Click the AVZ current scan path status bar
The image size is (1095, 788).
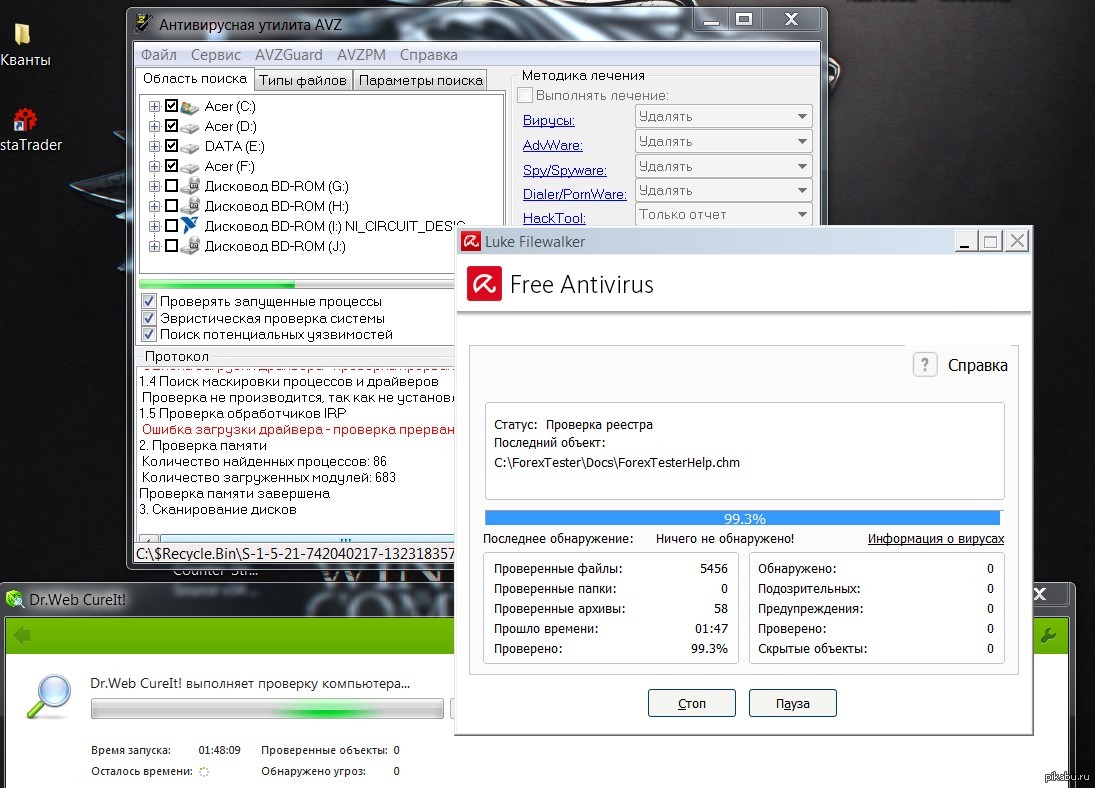tap(296, 553)
